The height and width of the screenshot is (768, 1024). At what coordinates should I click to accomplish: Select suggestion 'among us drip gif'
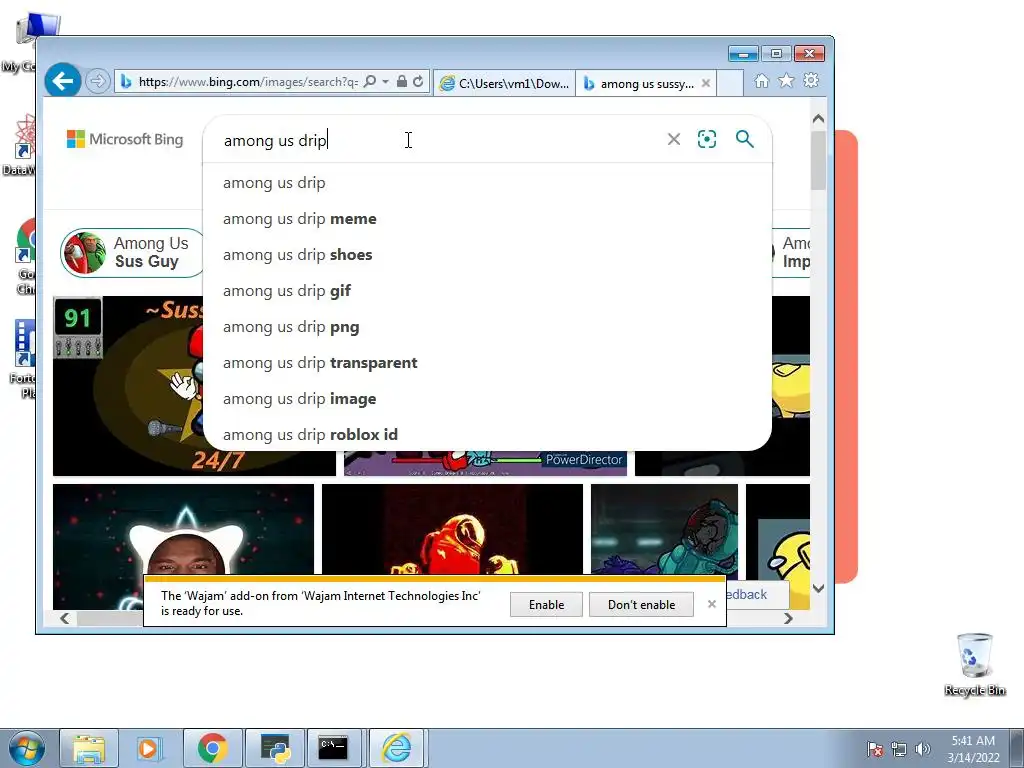point(487,291)
